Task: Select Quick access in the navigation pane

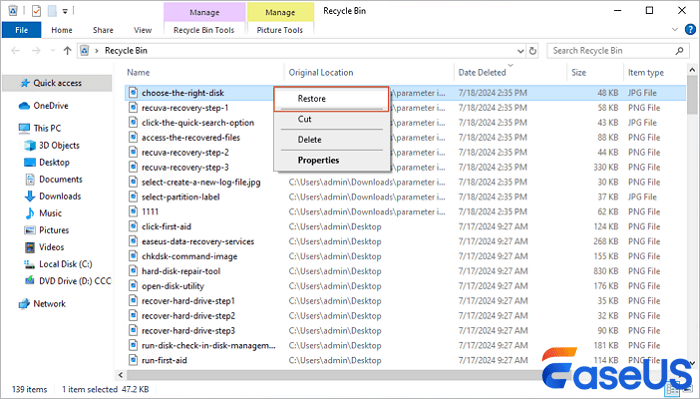Action: (57, 83)
